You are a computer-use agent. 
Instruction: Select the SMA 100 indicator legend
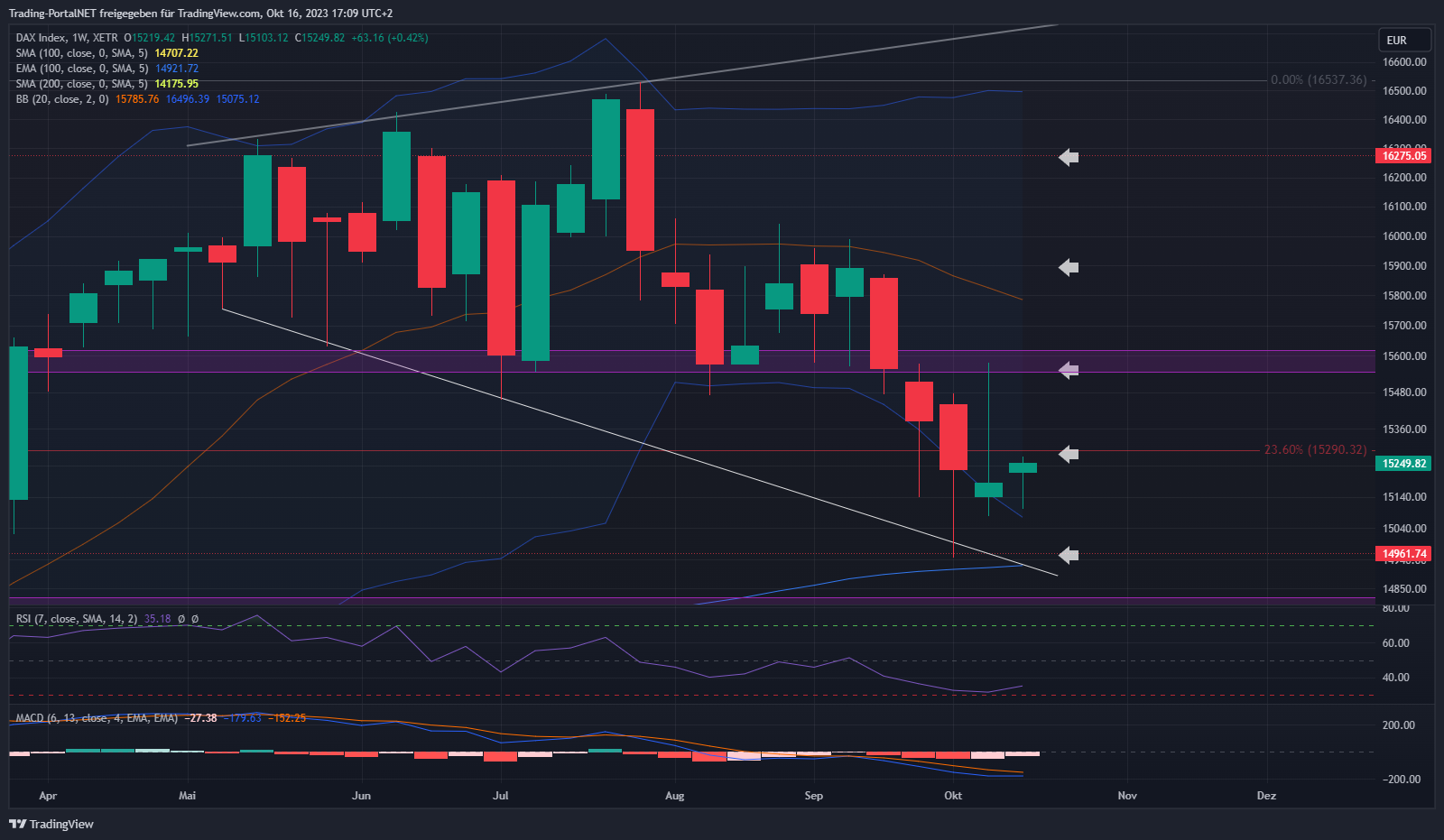click(82, 53)
